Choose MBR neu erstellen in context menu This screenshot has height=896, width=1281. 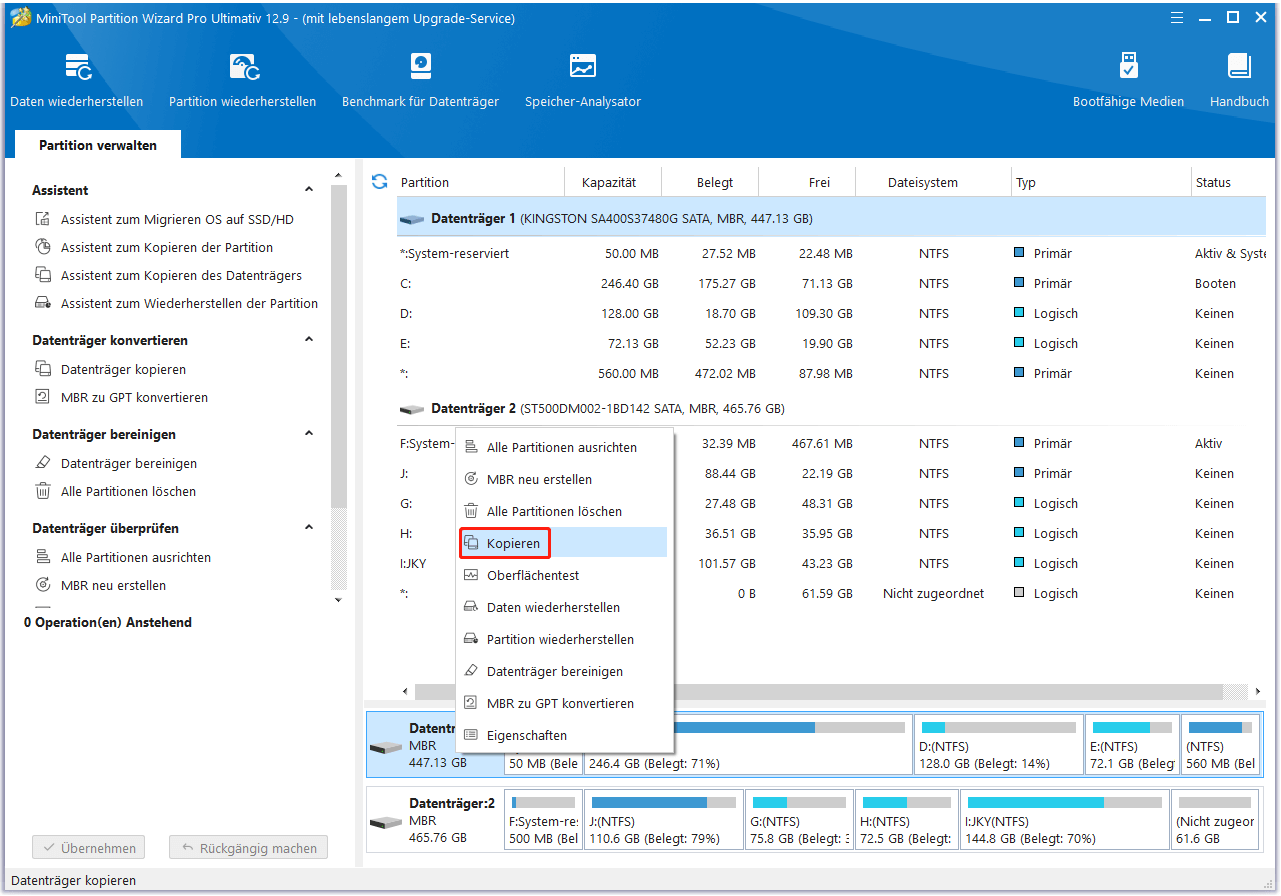[x=563, y=479]
